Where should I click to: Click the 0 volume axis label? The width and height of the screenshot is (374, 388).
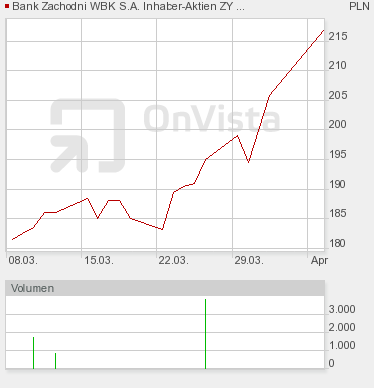coord(331,363)
